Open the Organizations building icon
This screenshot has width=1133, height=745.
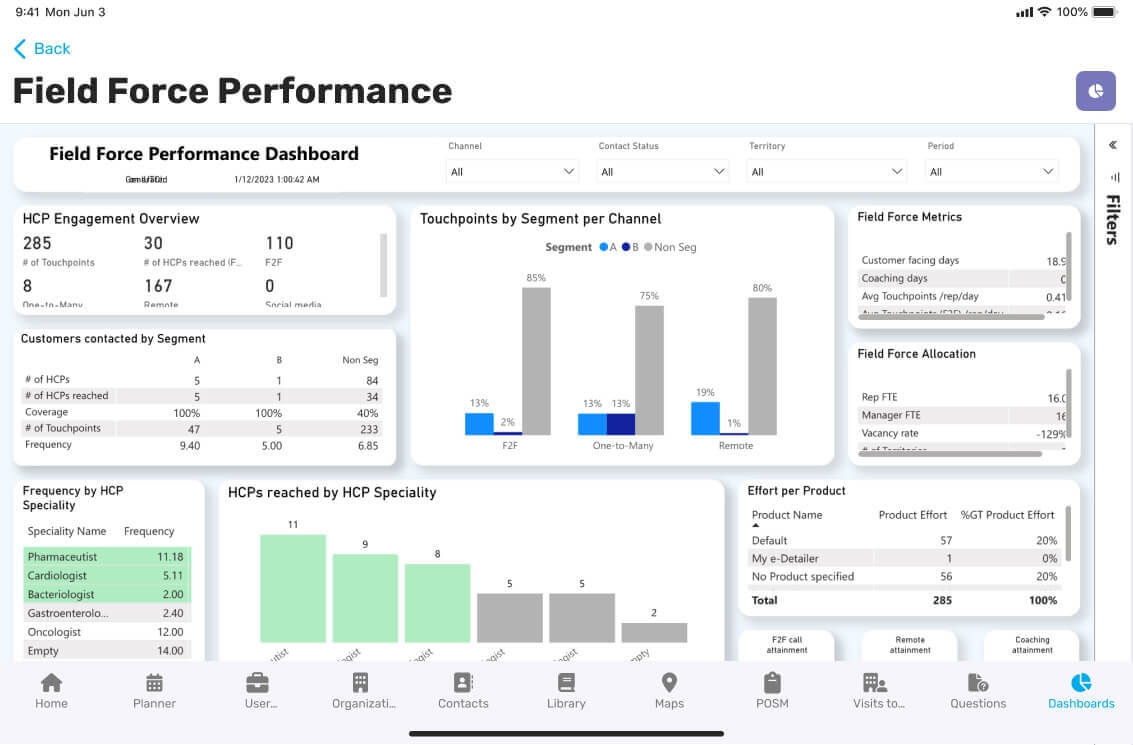click(360, 682)
